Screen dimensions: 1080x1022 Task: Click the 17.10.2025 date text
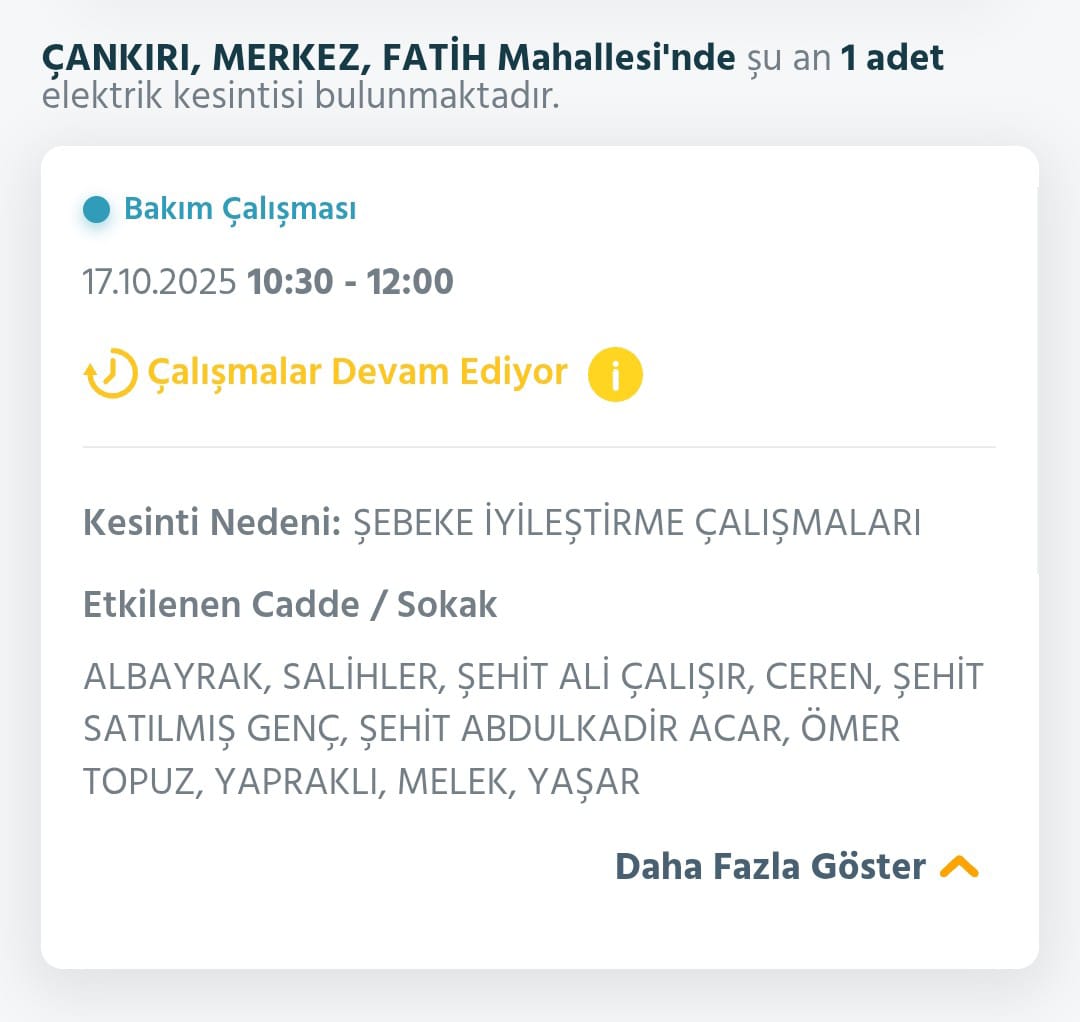[x=160, y=282]
